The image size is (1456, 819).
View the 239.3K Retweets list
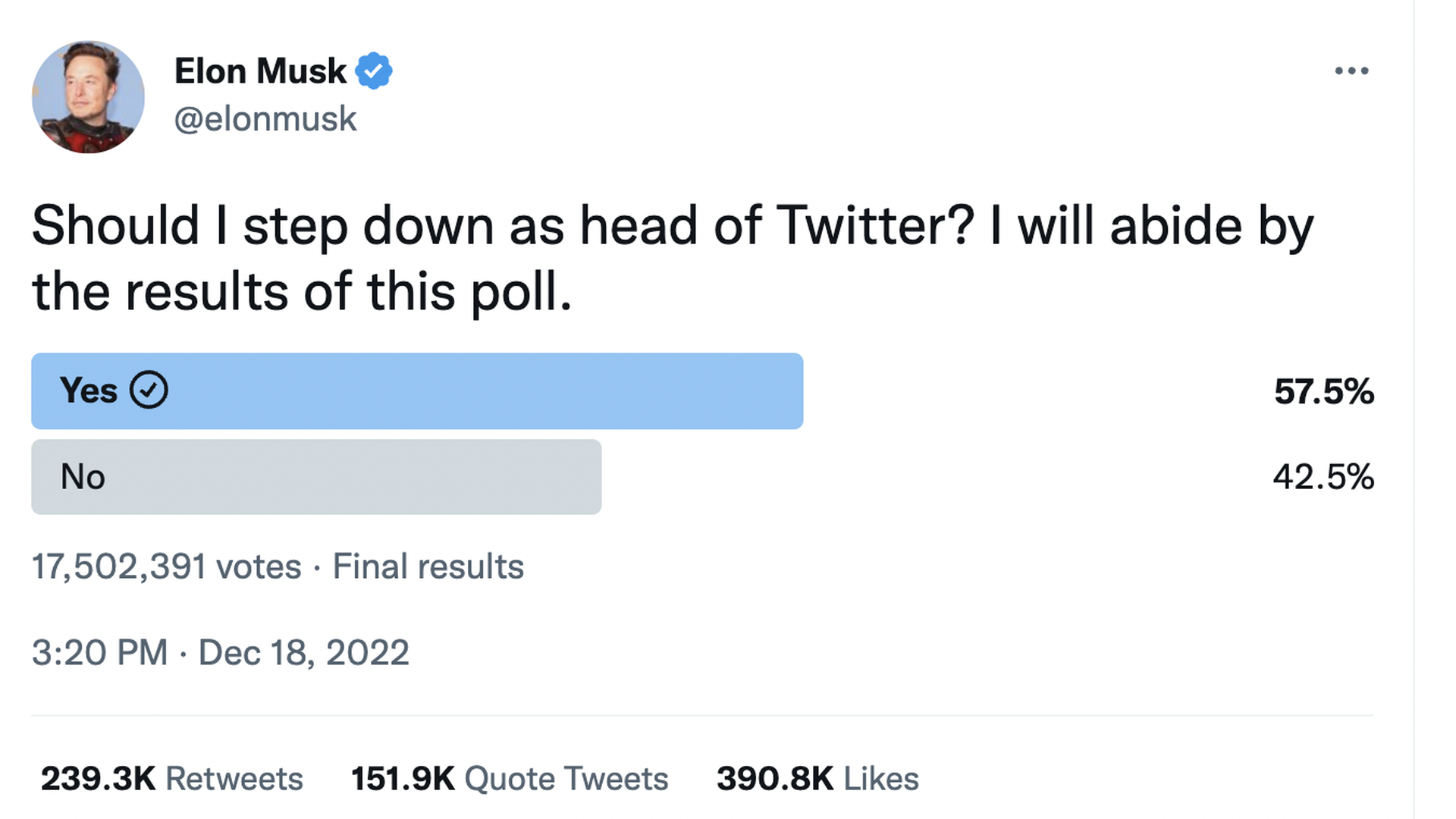tap(171, 779)
